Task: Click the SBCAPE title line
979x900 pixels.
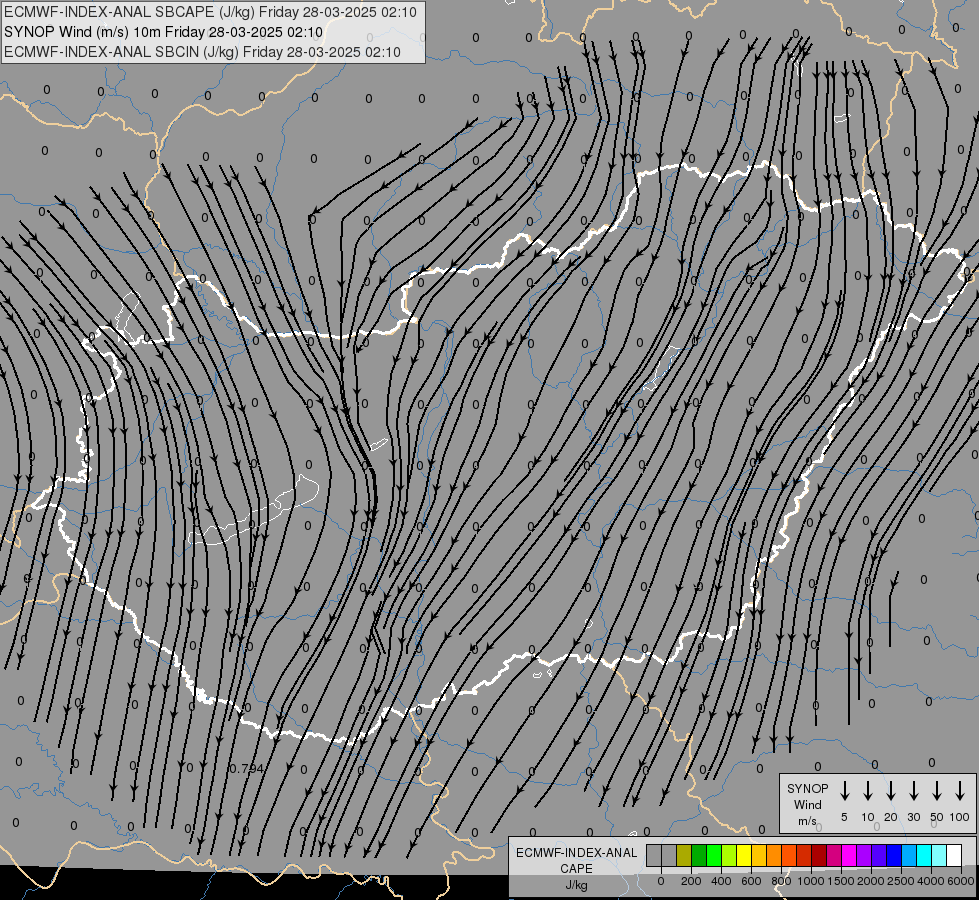Action: point(210,12)
